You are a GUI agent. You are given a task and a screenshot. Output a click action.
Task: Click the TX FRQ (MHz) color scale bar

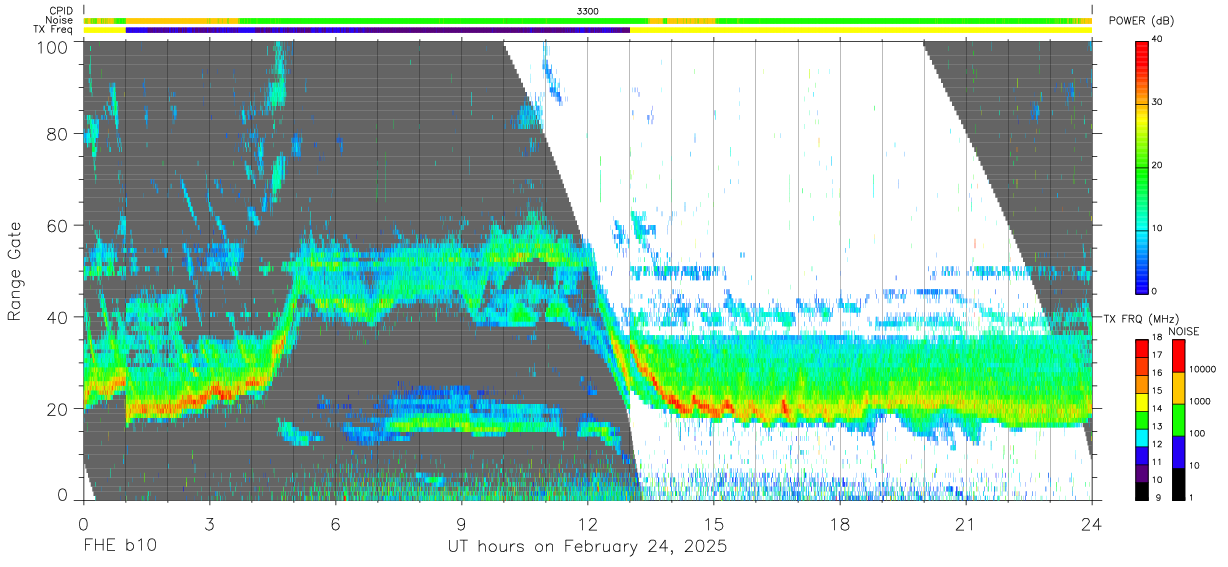(1142, 419)
